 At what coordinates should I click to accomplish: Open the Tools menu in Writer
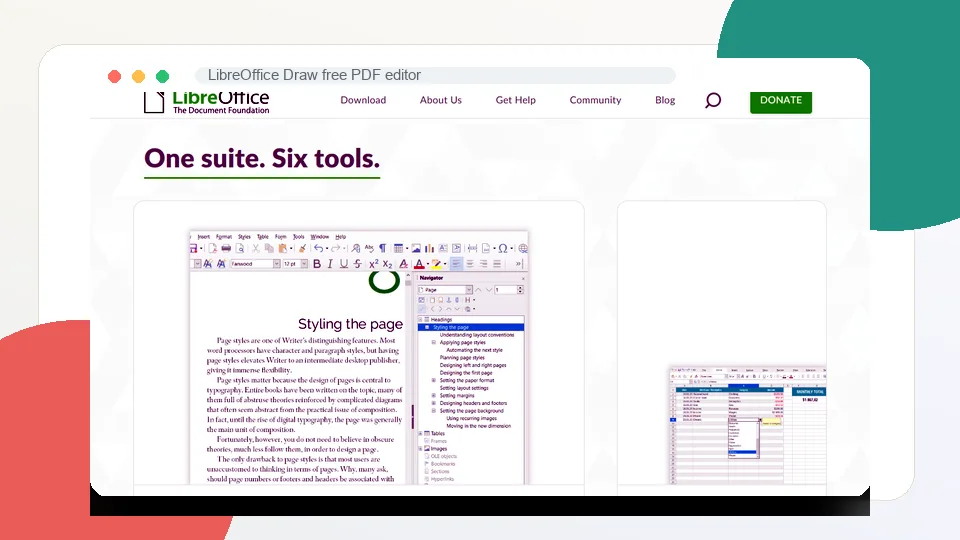pyautogui.click(x=299, y=236)
